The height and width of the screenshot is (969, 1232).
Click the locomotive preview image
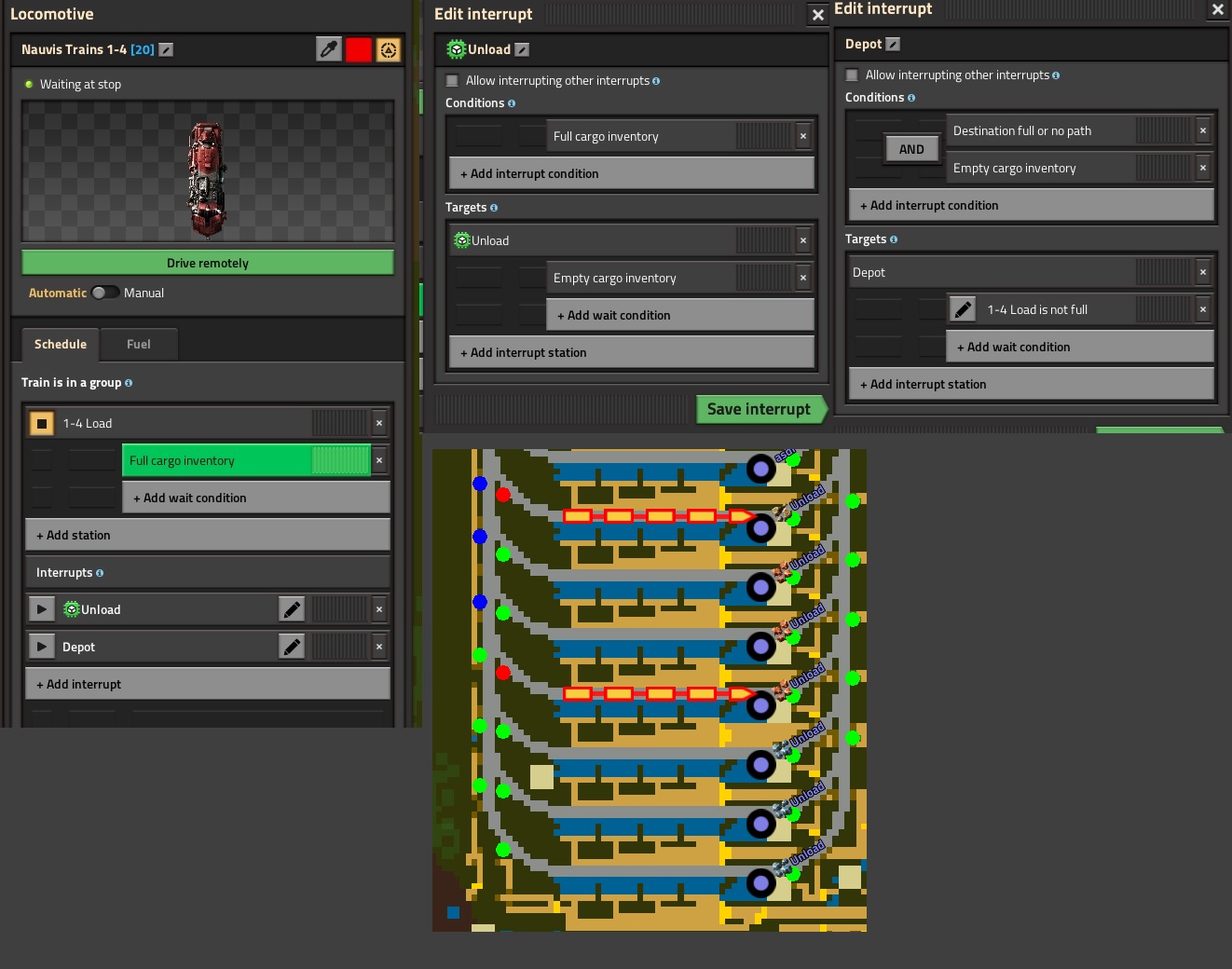point(208,171)
